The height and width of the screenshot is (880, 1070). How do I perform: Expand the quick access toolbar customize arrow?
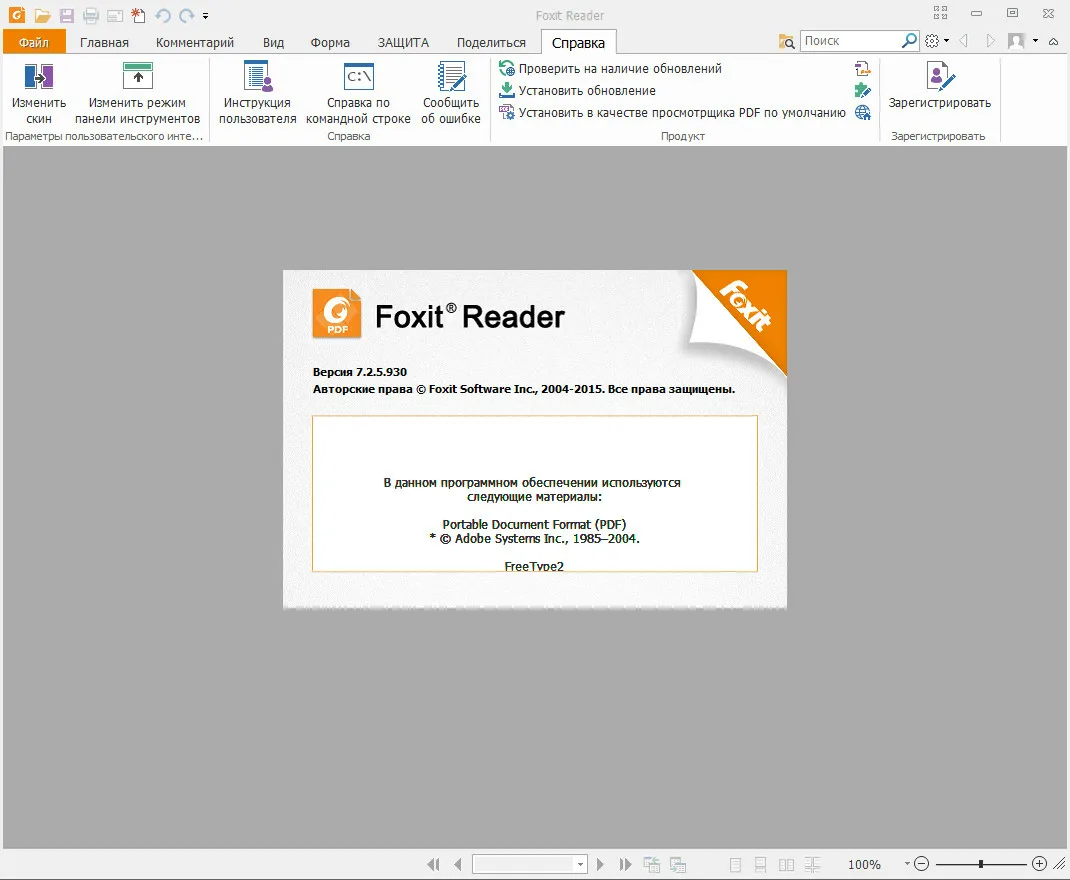pos(205,16)
